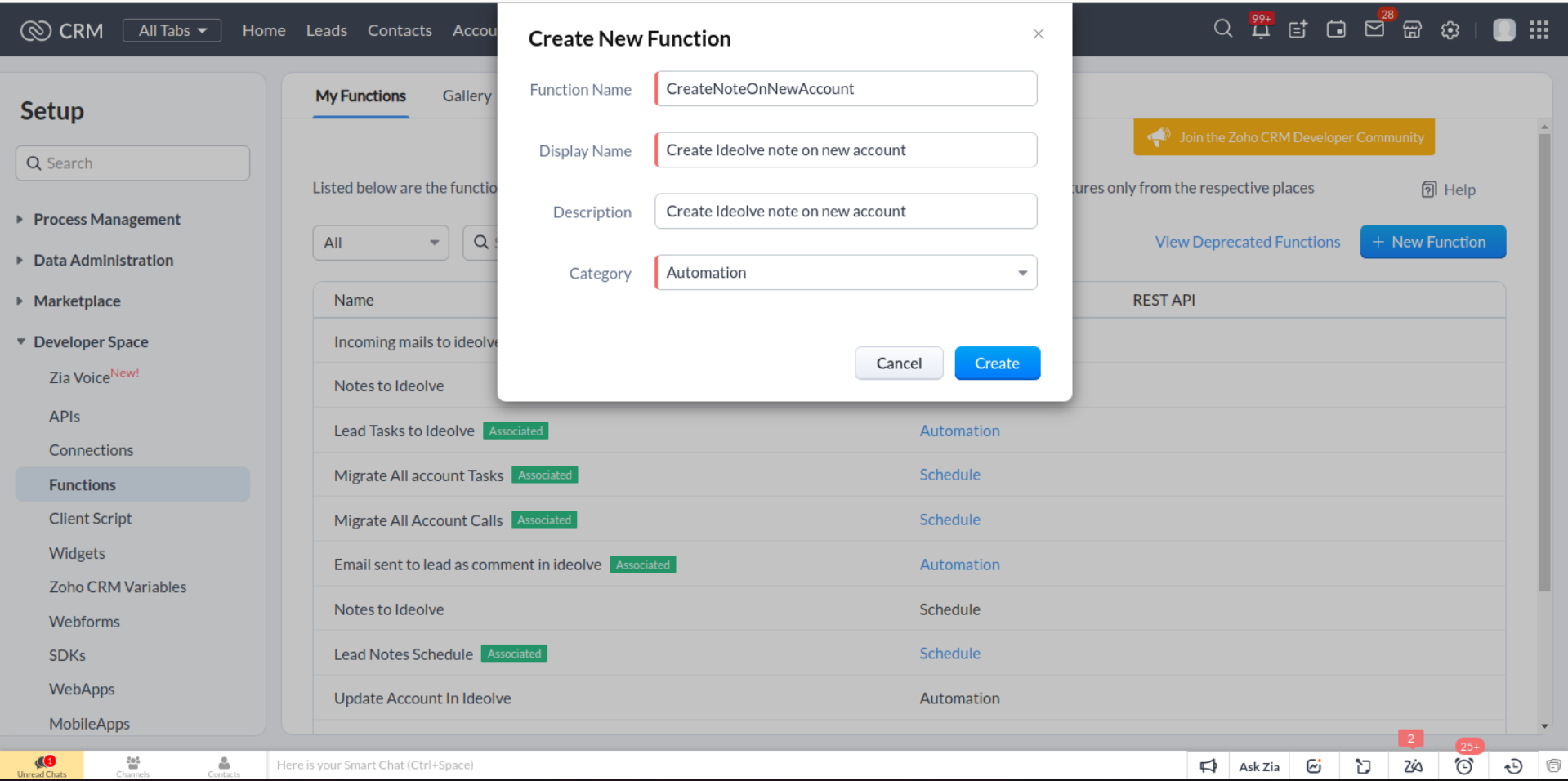Click Schedule link for Migrate All Account Calls

coord(949,520)
